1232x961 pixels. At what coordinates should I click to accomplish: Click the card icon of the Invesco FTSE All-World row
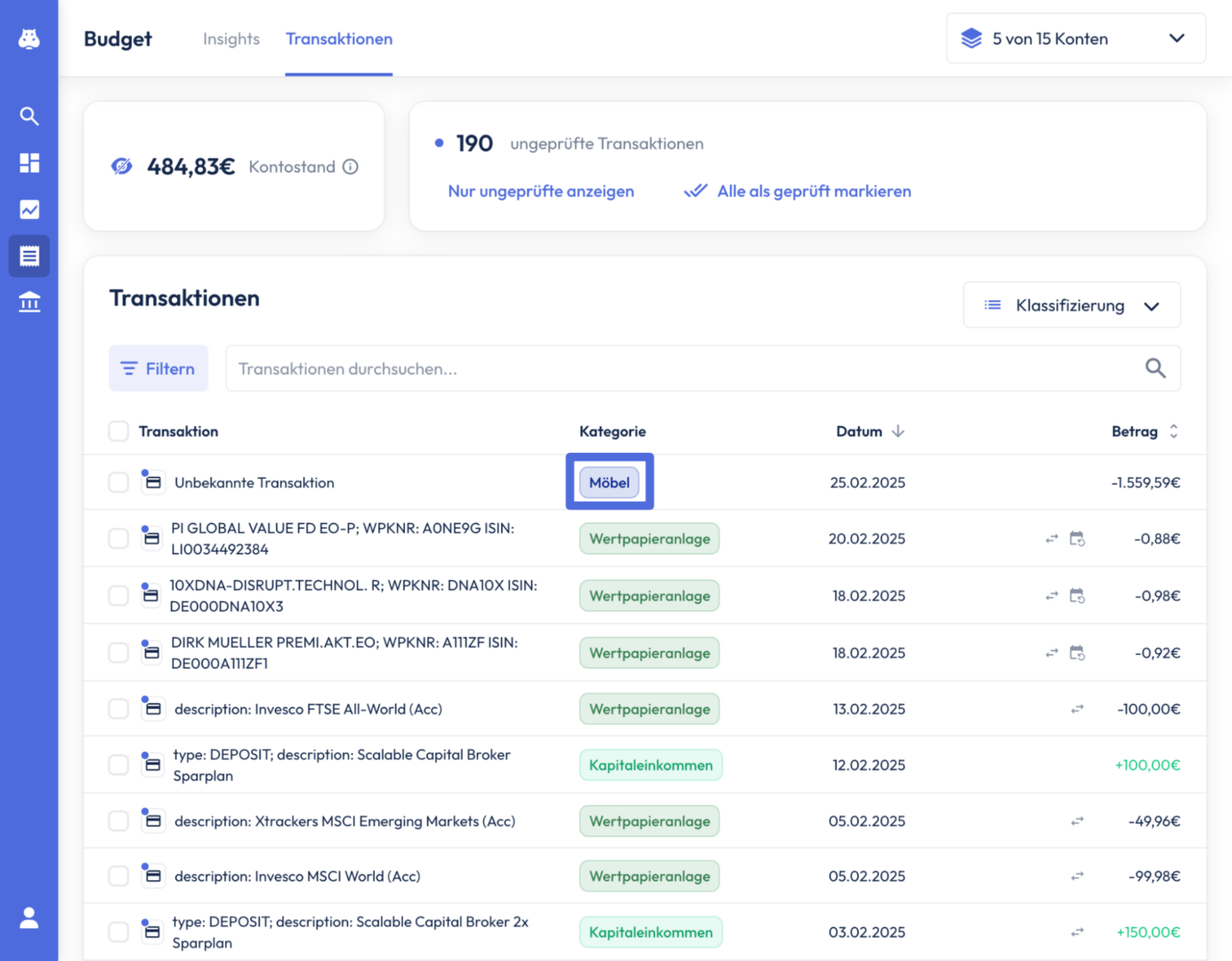153,709
